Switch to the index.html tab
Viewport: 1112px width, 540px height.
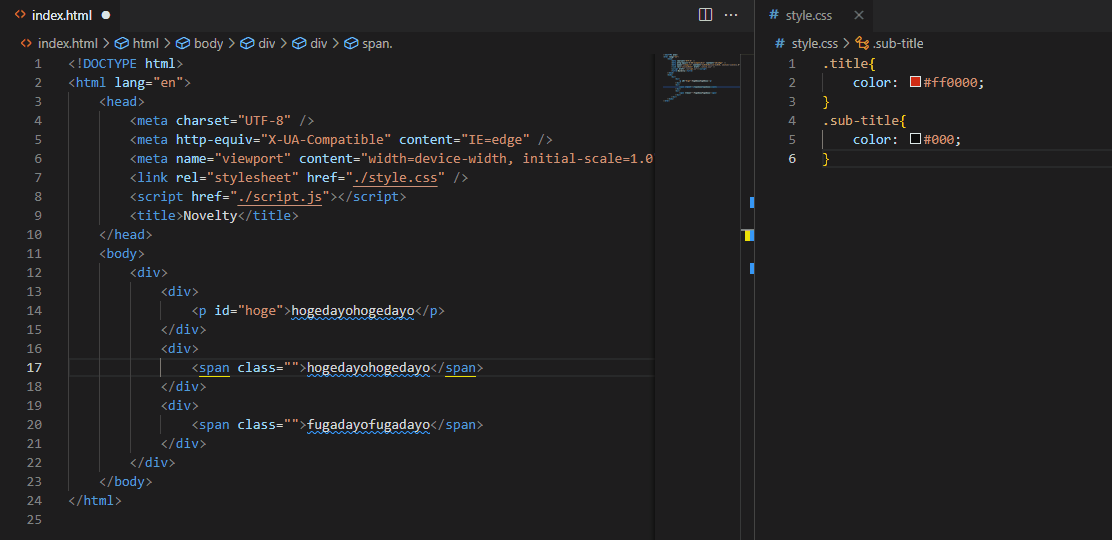[x=60, y=15]
